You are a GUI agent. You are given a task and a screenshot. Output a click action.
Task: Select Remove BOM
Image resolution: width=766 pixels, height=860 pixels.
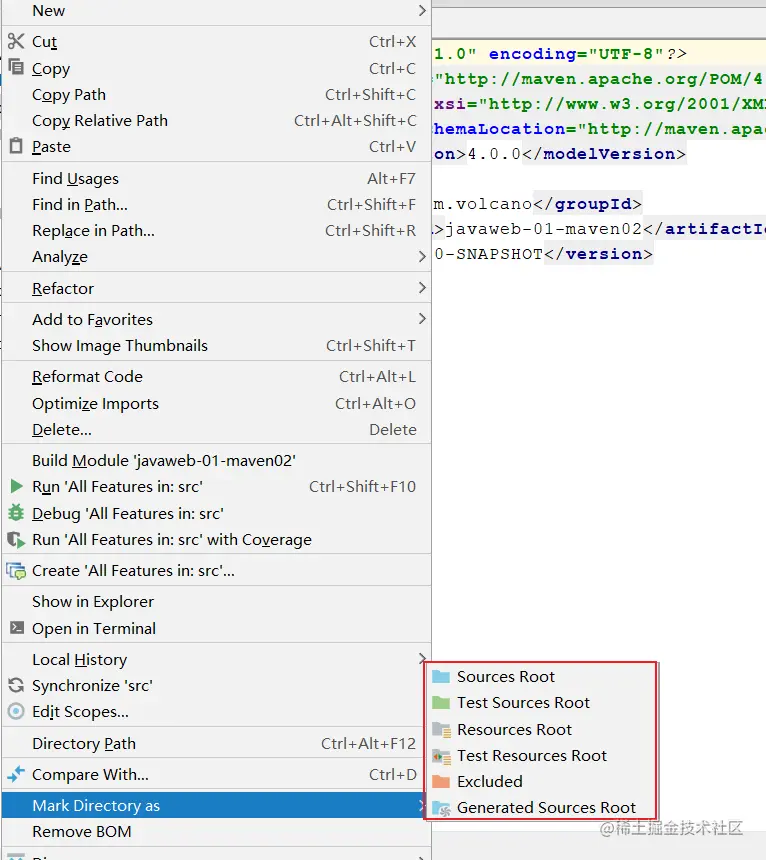(x=217, y=831)
